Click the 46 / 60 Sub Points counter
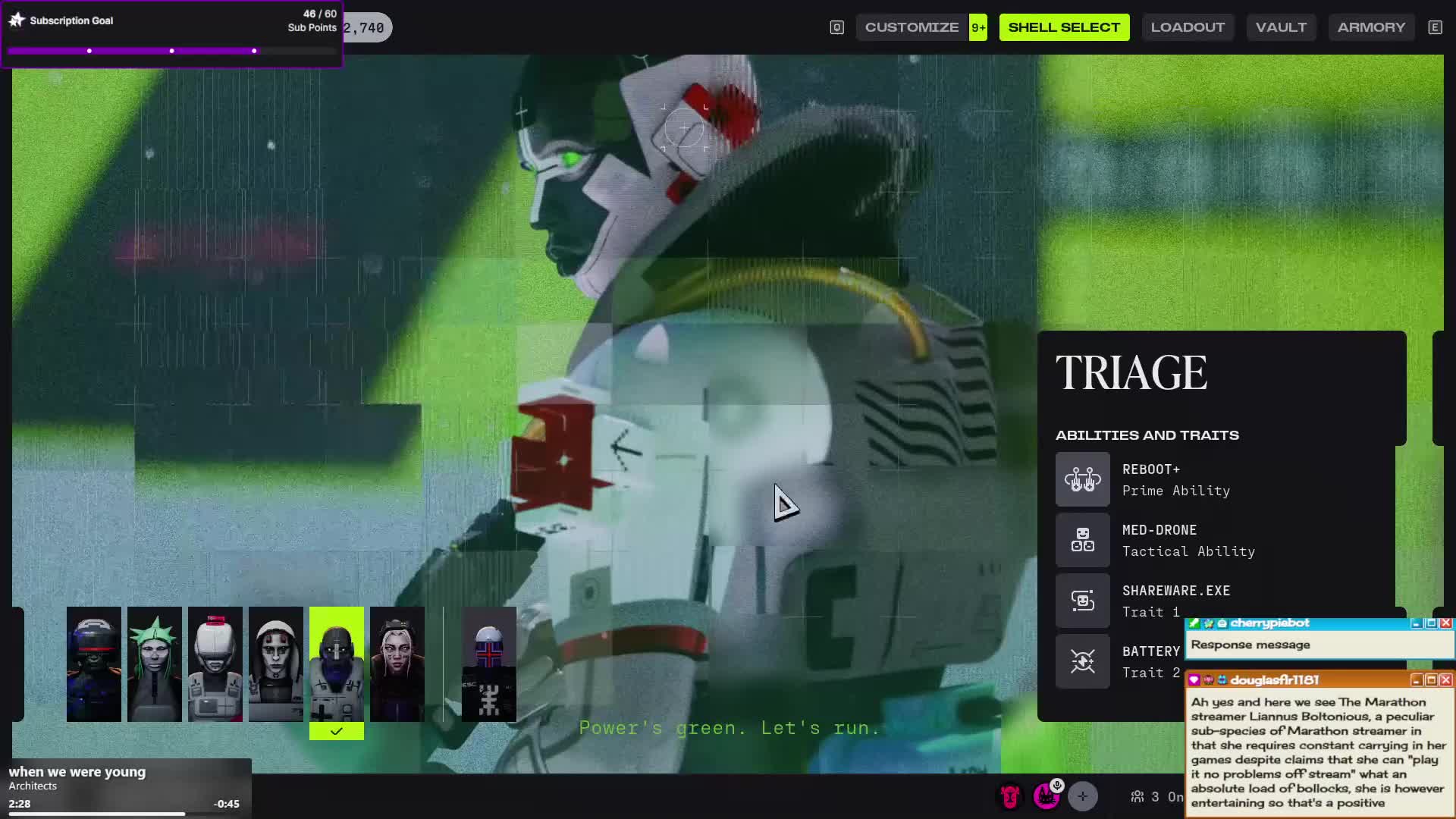Viewport: 1456px width, 819px height. (x=312, y=20)
